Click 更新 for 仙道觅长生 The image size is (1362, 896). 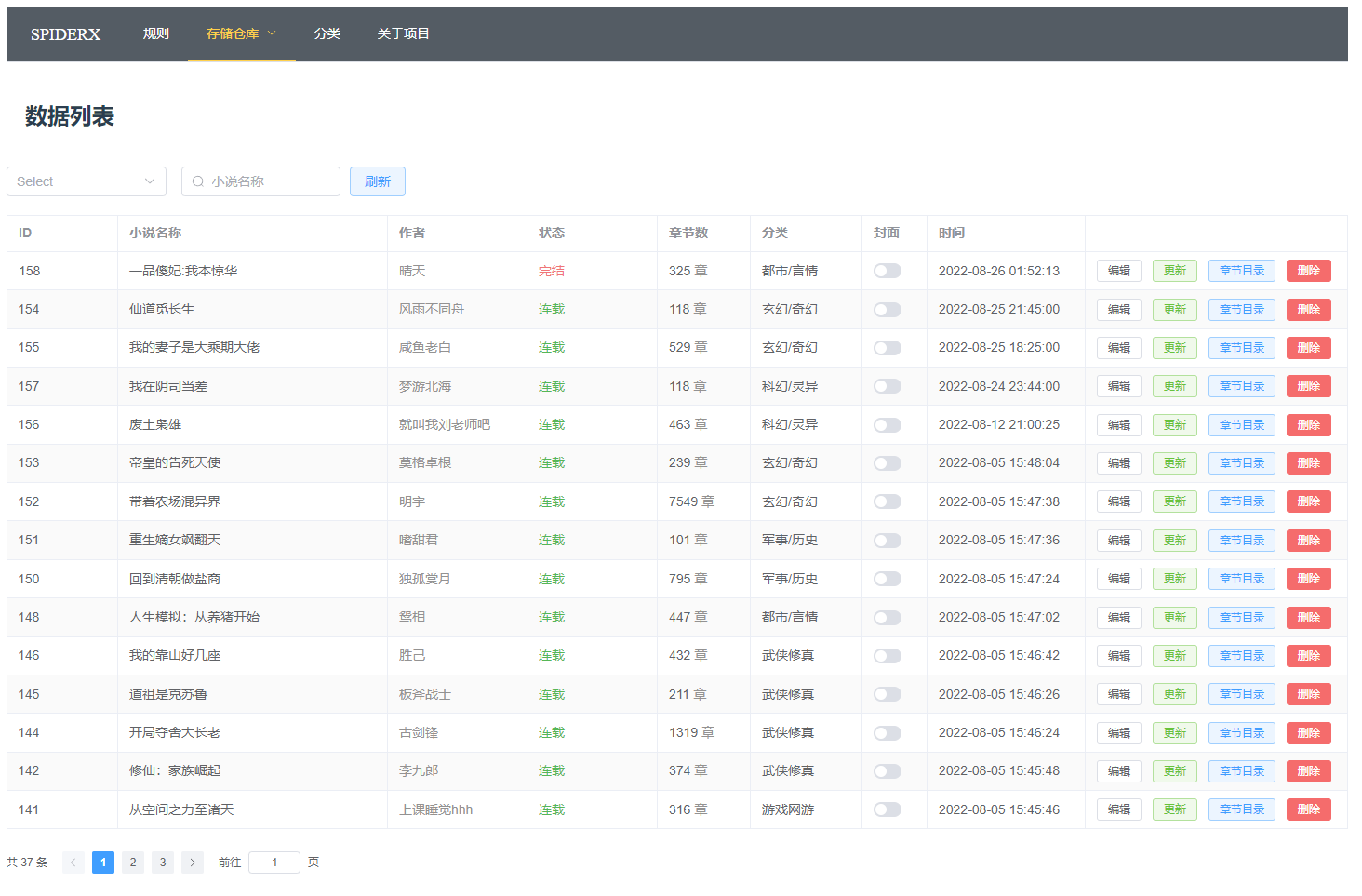(x=1175, y=310)
